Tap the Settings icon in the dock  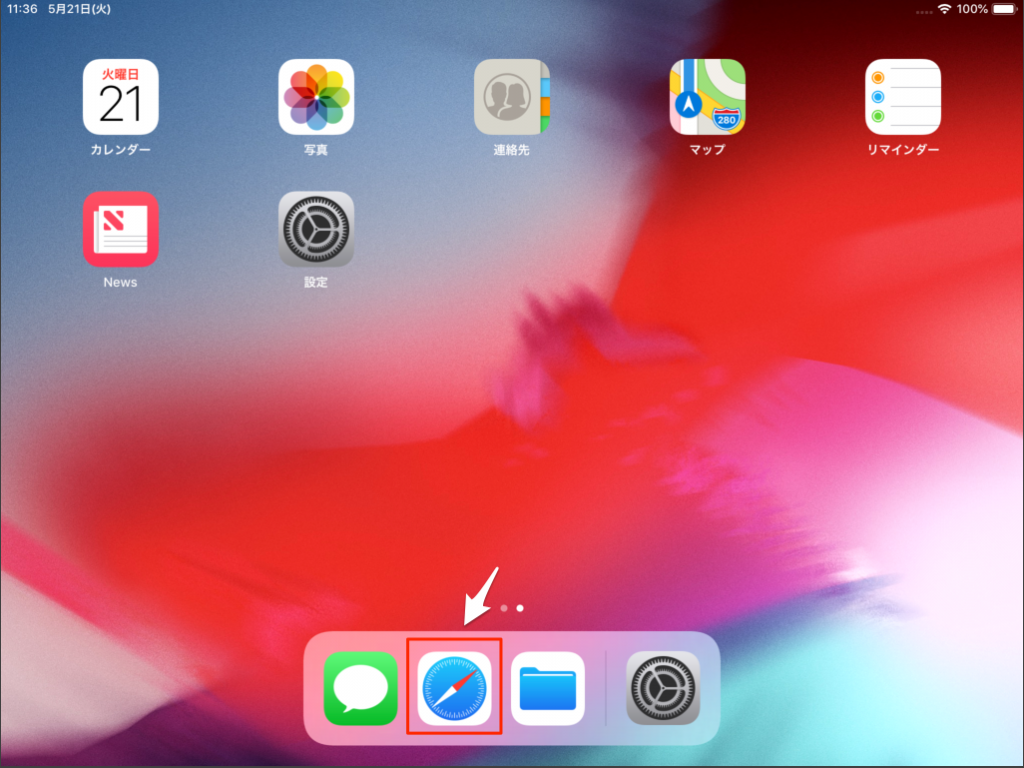663,688
